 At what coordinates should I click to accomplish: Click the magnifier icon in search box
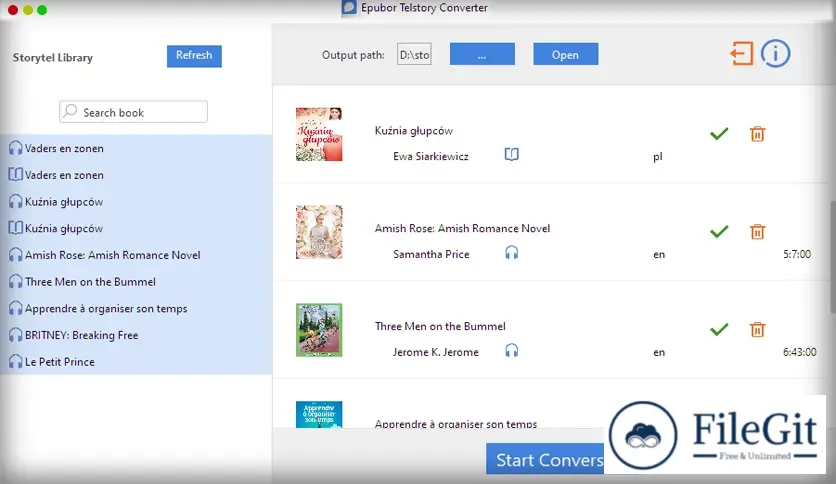pos(70,111)
